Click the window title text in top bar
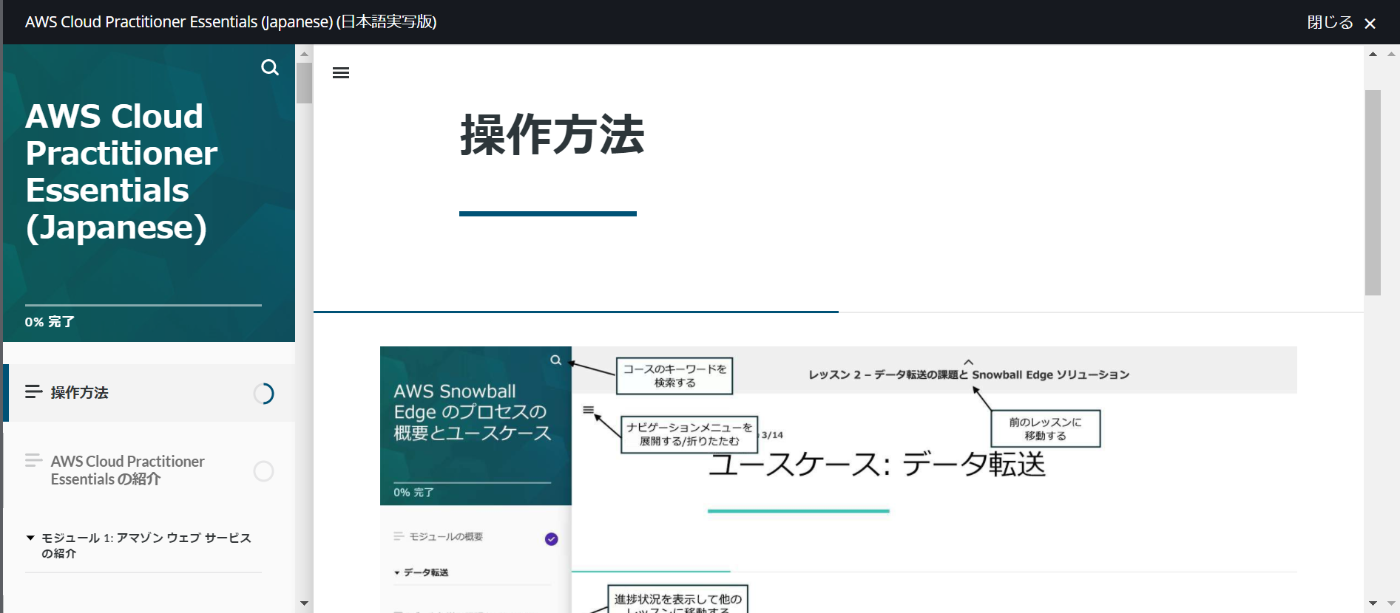This screenshot has height=613, width=1400. 230,22
